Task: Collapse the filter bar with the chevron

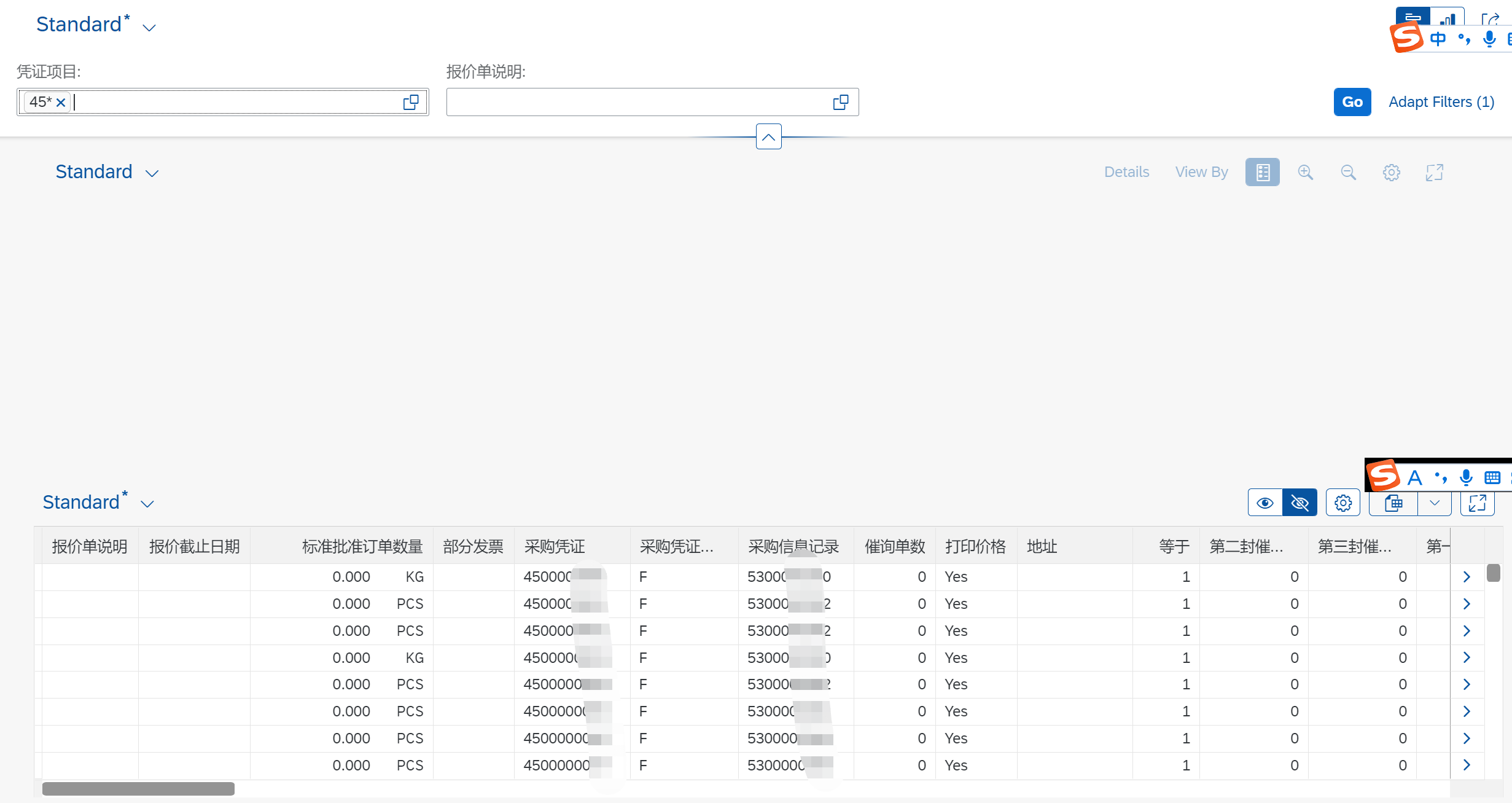Action: pos(768,136)
